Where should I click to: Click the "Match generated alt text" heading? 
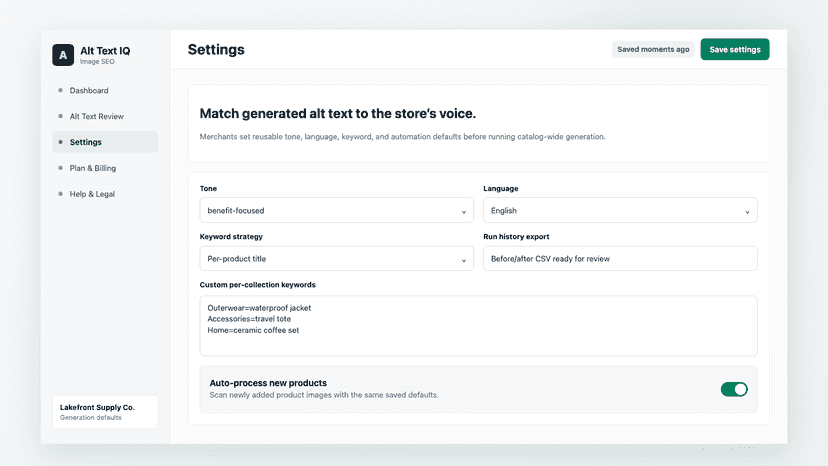tap(337, 114)
